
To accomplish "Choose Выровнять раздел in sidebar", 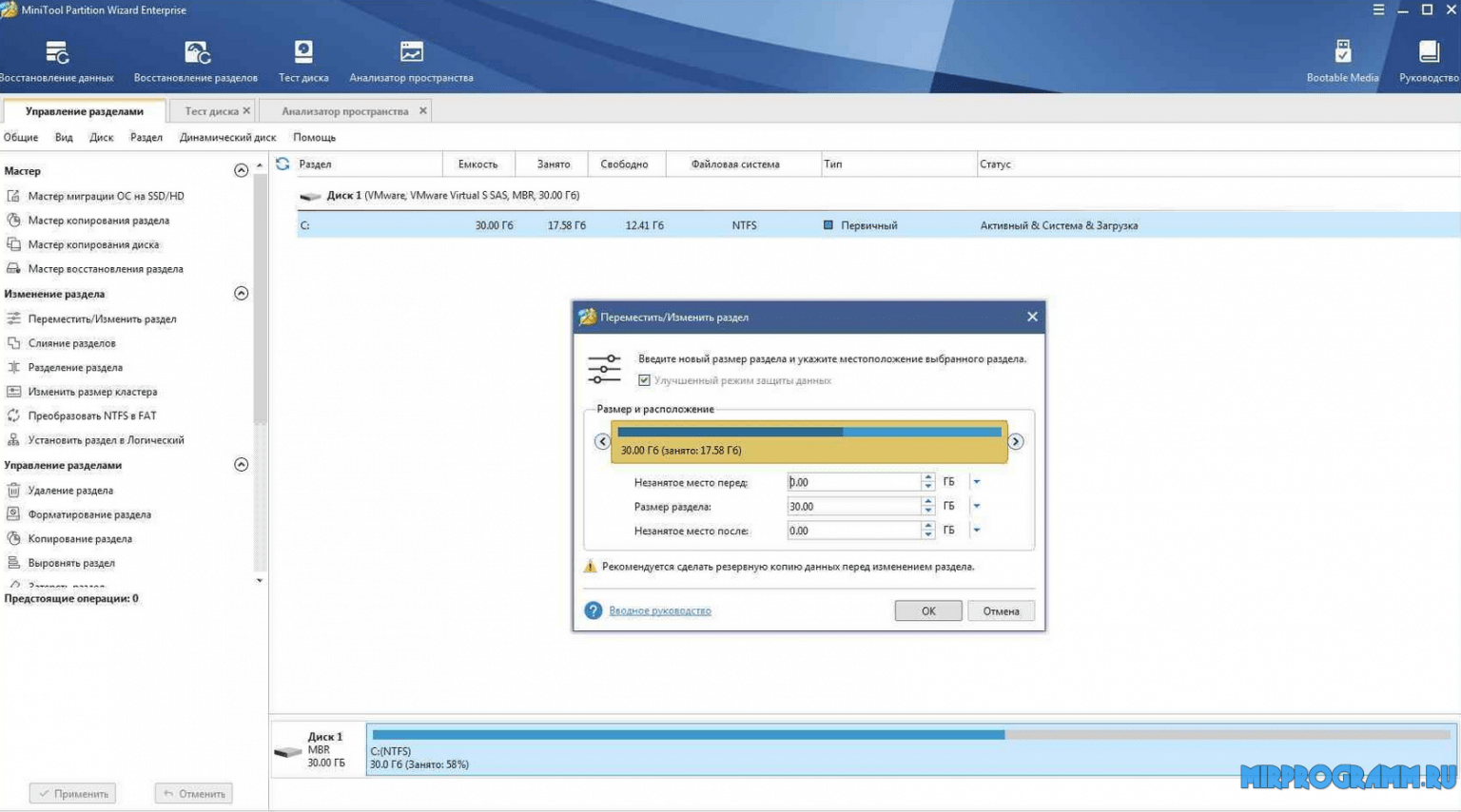I will click(x=70, y=563).
